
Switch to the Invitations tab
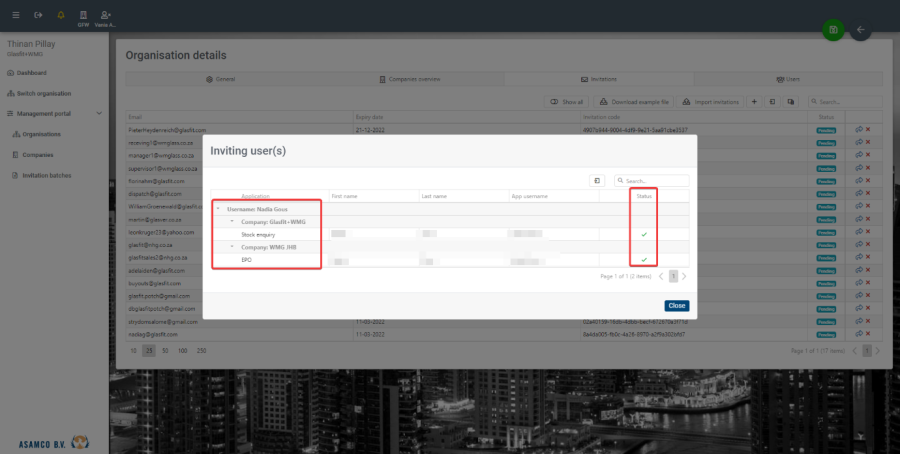598,78
